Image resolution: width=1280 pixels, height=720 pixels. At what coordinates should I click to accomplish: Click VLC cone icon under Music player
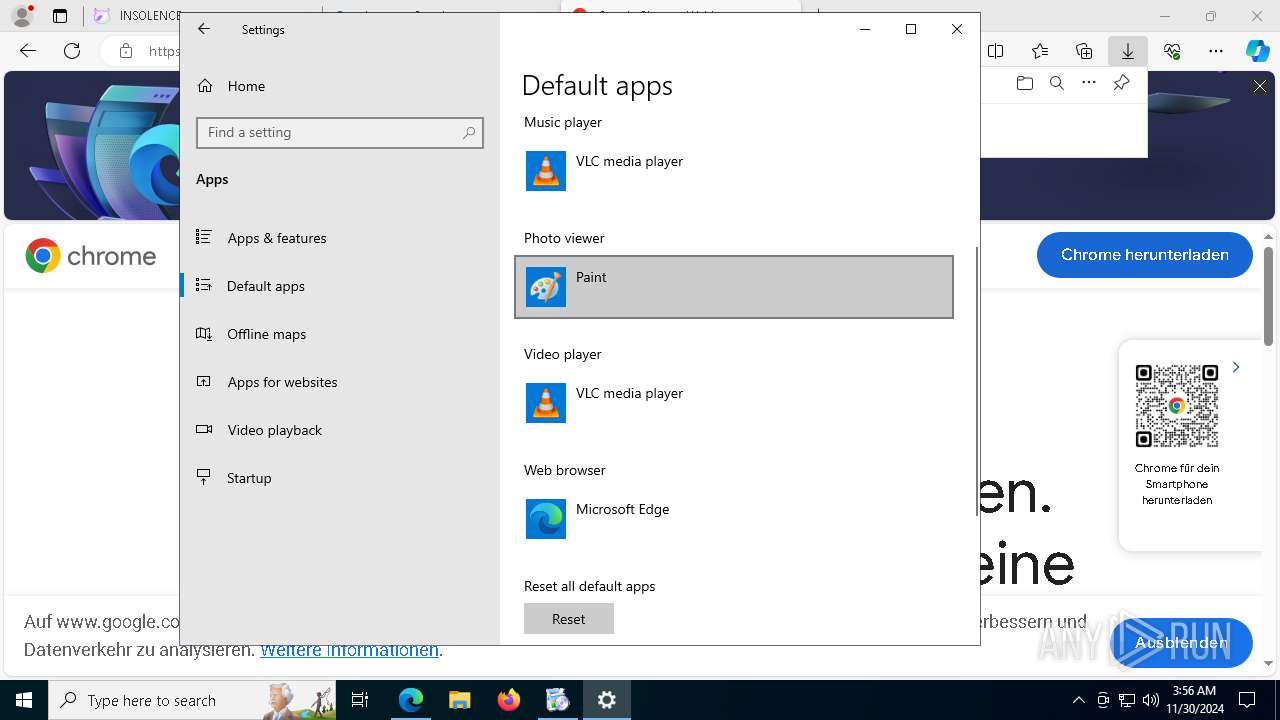(546, 171)
